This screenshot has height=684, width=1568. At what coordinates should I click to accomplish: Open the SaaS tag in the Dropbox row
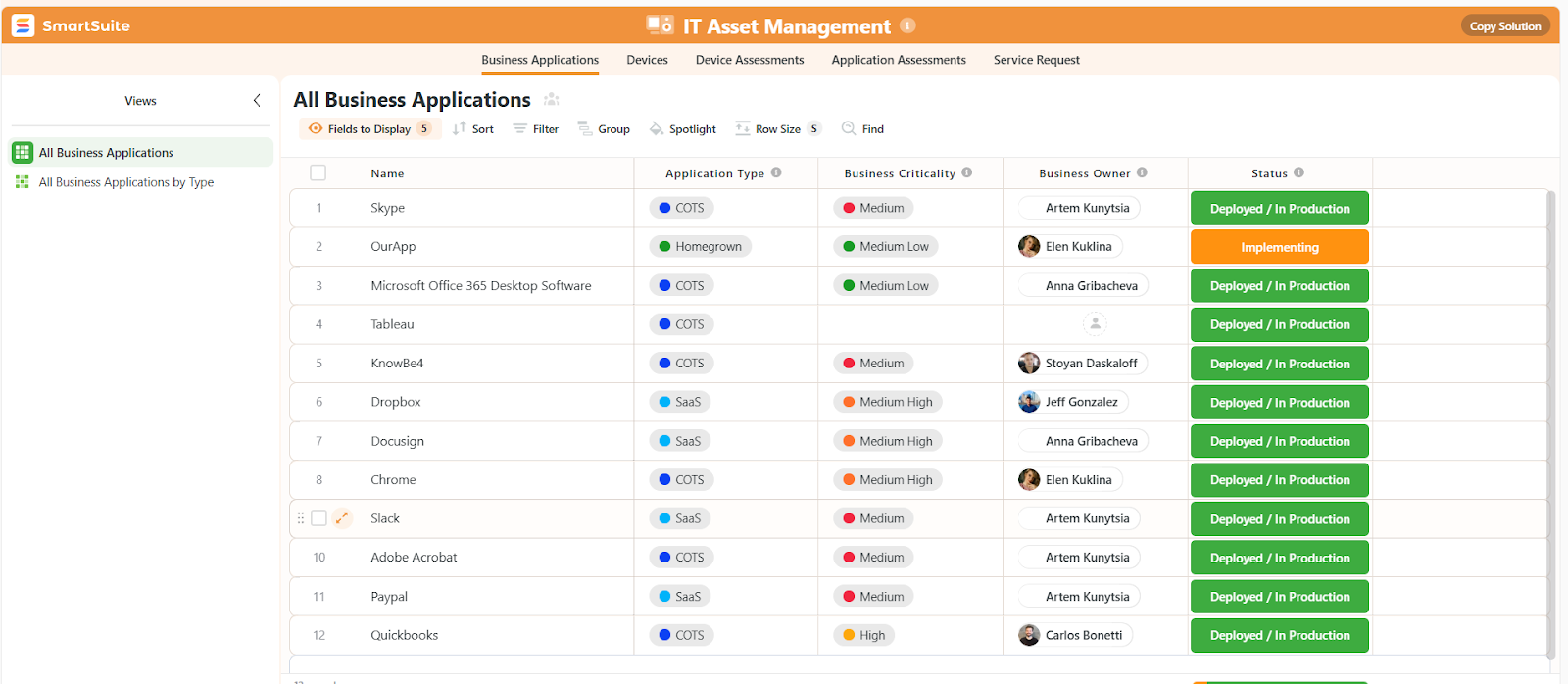(x=680, y=401)
